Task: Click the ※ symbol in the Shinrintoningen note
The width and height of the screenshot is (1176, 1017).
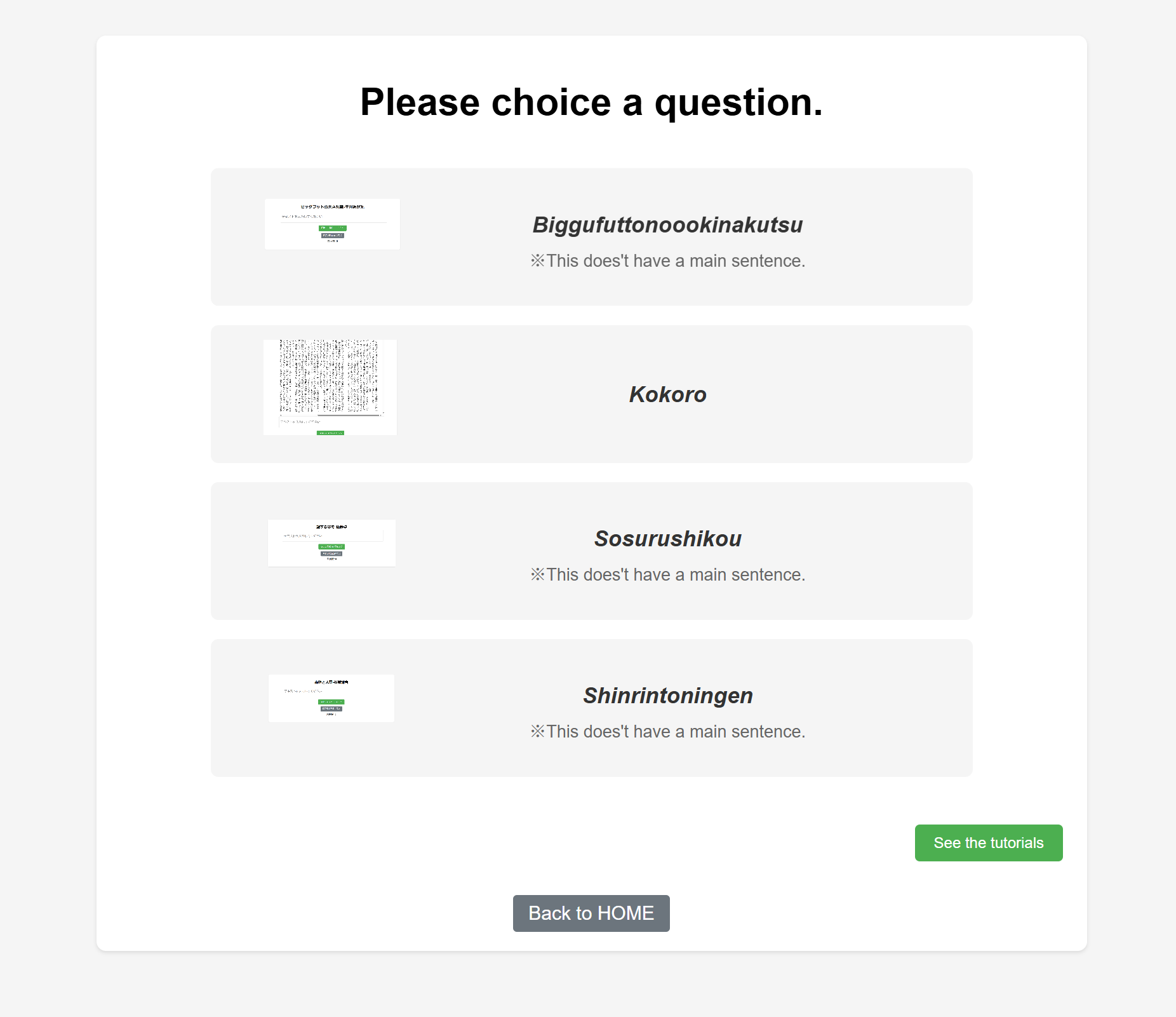Action: pyautogui.click(x=538, y=732)
